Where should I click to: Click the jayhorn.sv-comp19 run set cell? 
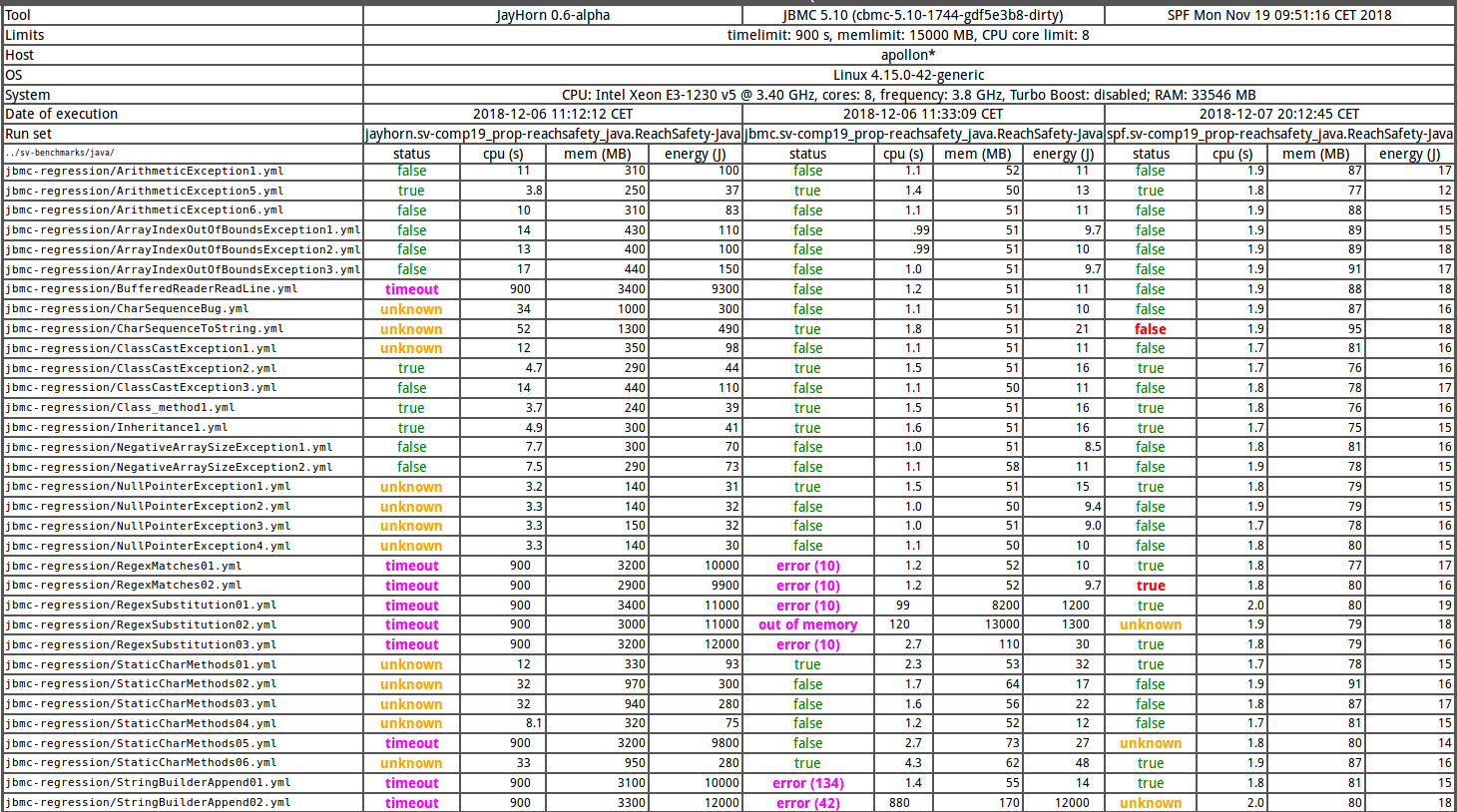(x=553, y=134)
